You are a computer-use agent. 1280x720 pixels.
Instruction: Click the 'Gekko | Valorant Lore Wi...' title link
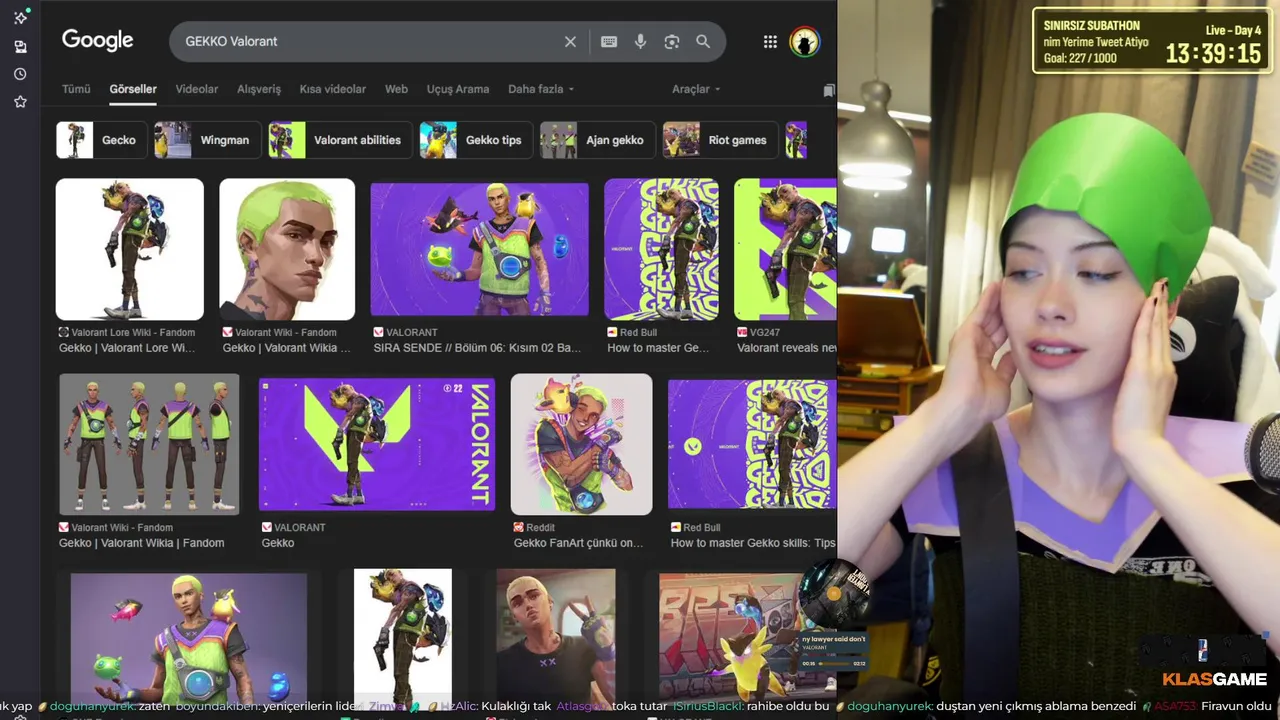pyautogui.click(x=127, y=348)
